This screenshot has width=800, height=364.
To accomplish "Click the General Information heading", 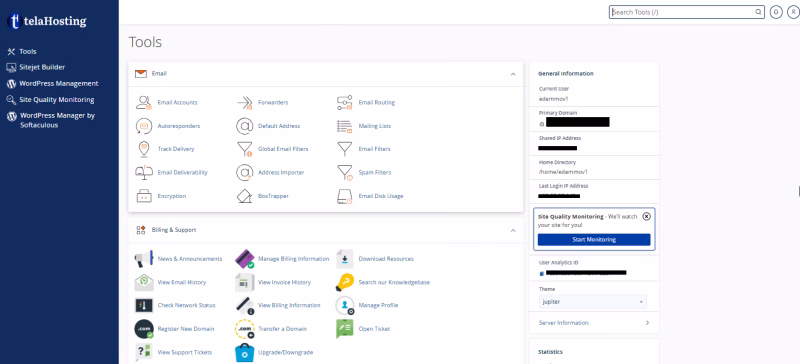I will (x=566, y=74).
